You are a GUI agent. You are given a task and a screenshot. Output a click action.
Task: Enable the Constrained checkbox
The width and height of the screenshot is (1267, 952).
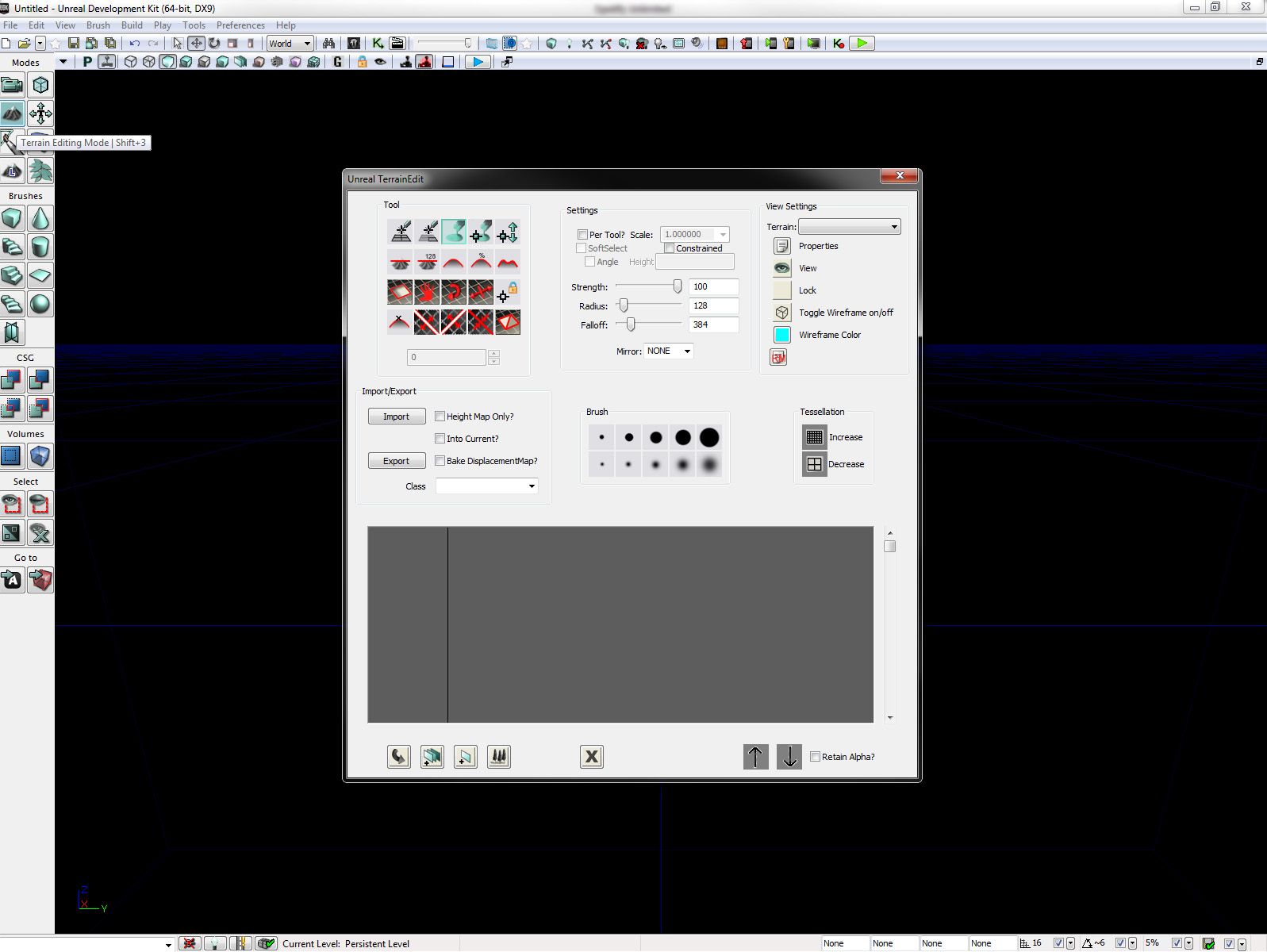[670, 248]
